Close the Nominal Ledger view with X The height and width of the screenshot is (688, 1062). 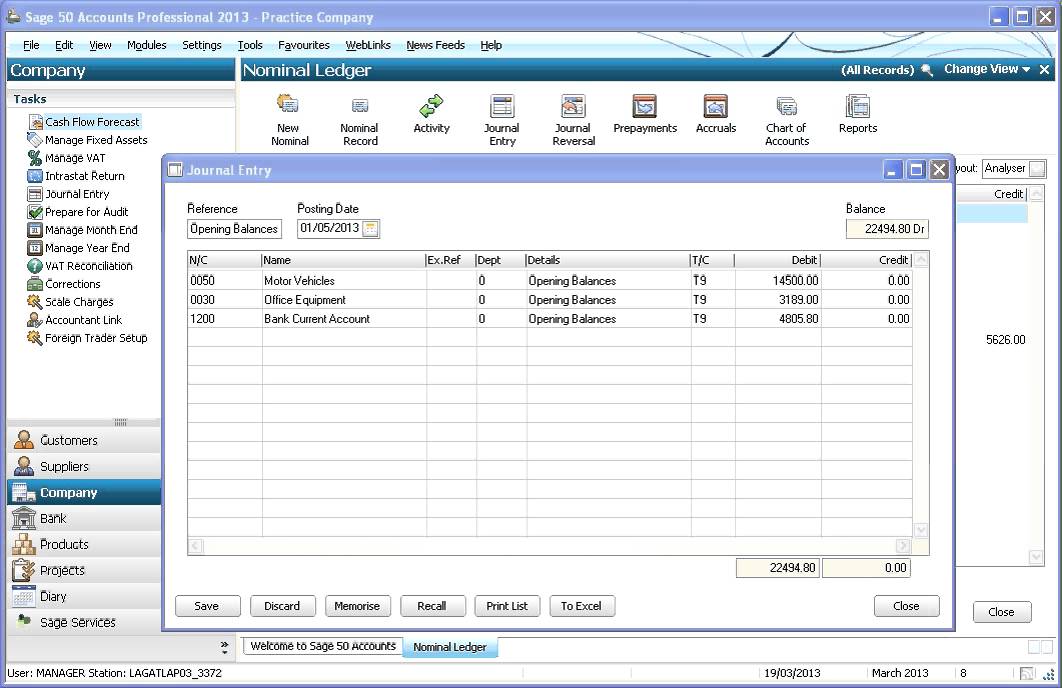[1044, 69]
